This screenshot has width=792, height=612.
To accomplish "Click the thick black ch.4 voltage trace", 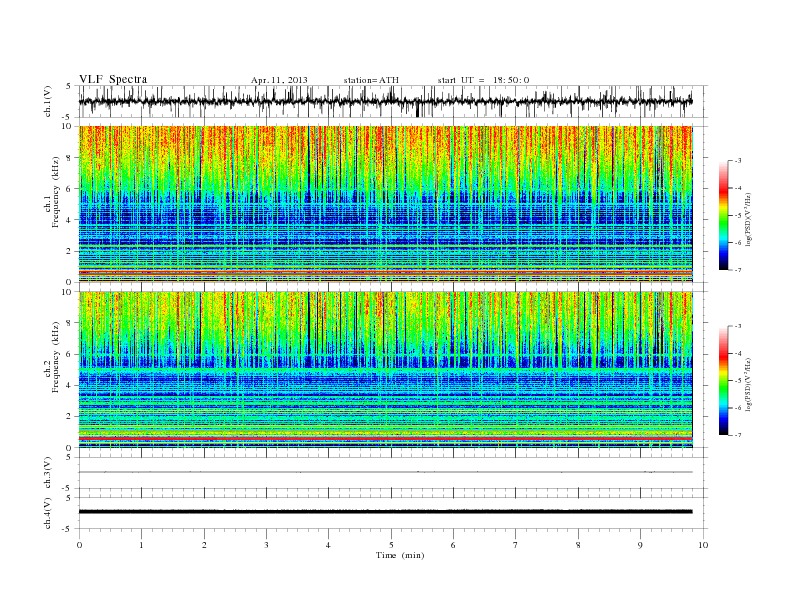I will tap(385, 512).
